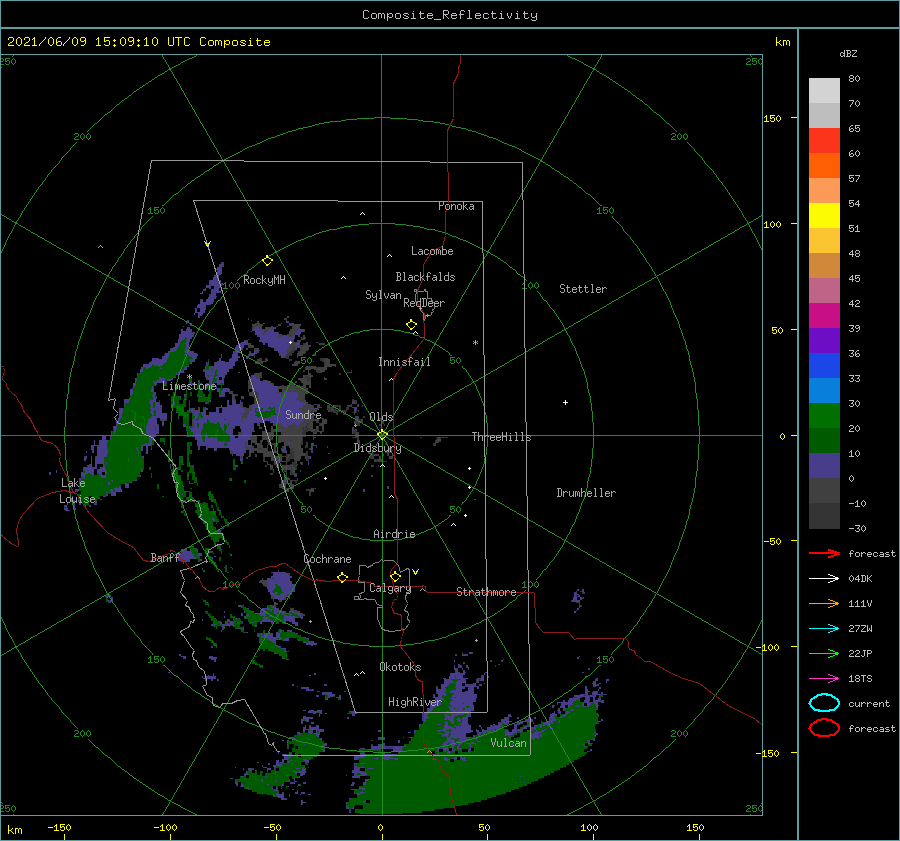Click the Cochrane town label

coord(327,559)
